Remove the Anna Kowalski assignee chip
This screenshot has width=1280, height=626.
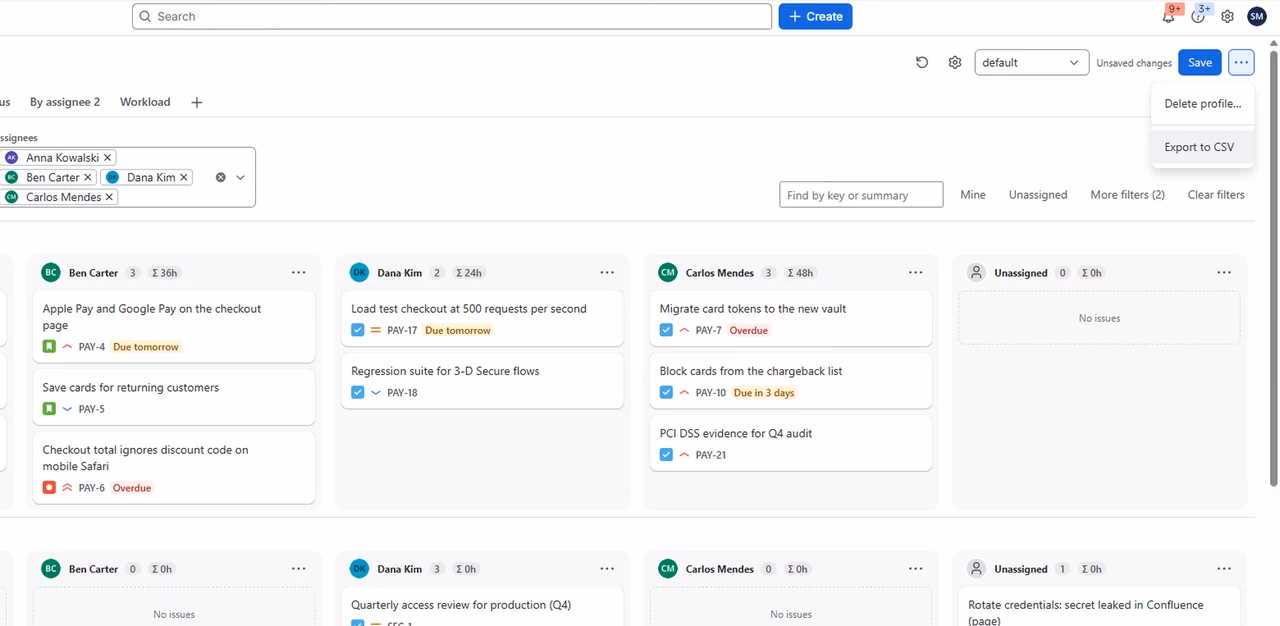(108, 158)
